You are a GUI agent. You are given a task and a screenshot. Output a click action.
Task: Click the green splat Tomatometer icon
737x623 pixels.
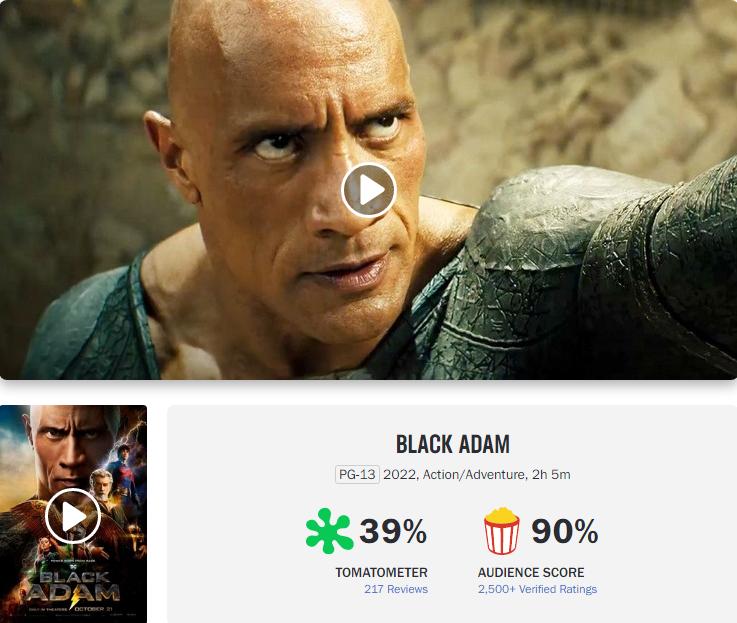click(329, 530)
